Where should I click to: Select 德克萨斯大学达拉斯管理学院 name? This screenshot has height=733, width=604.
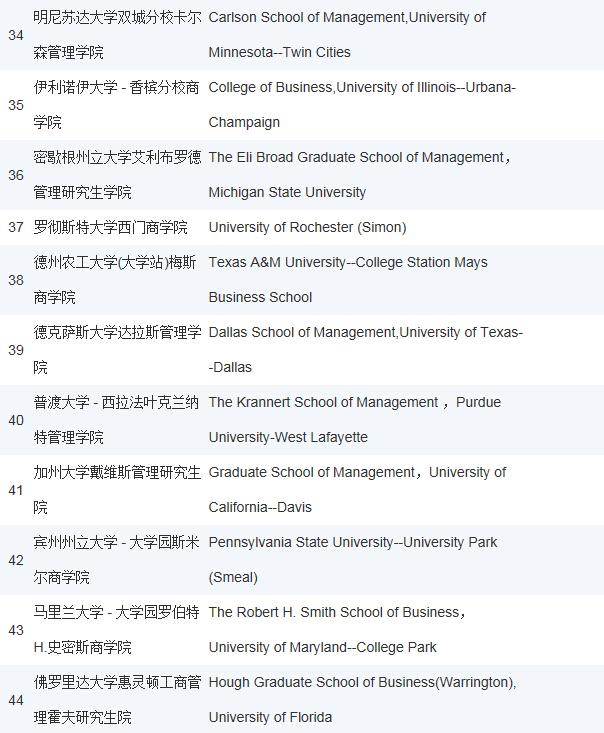pos(117,350)
